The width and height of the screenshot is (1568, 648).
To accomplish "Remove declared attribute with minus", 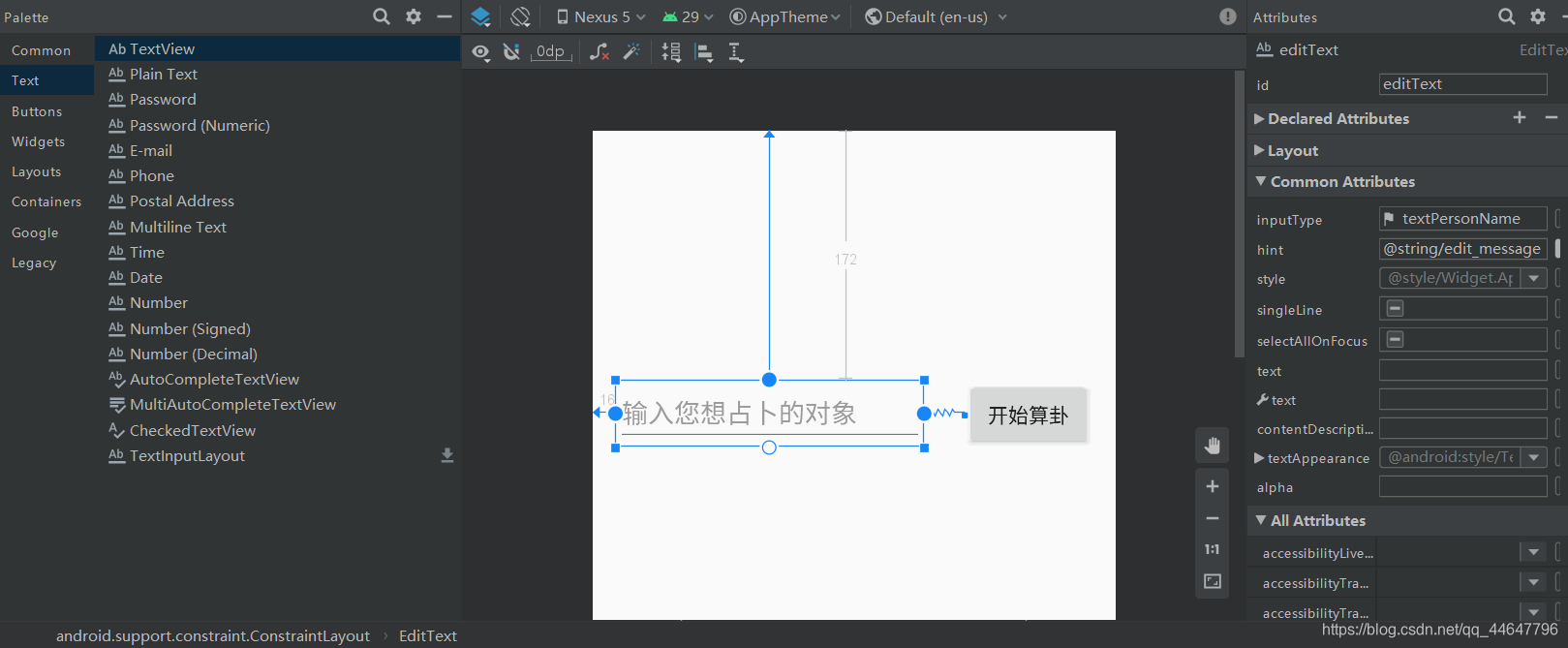I will coord(1552,117).
